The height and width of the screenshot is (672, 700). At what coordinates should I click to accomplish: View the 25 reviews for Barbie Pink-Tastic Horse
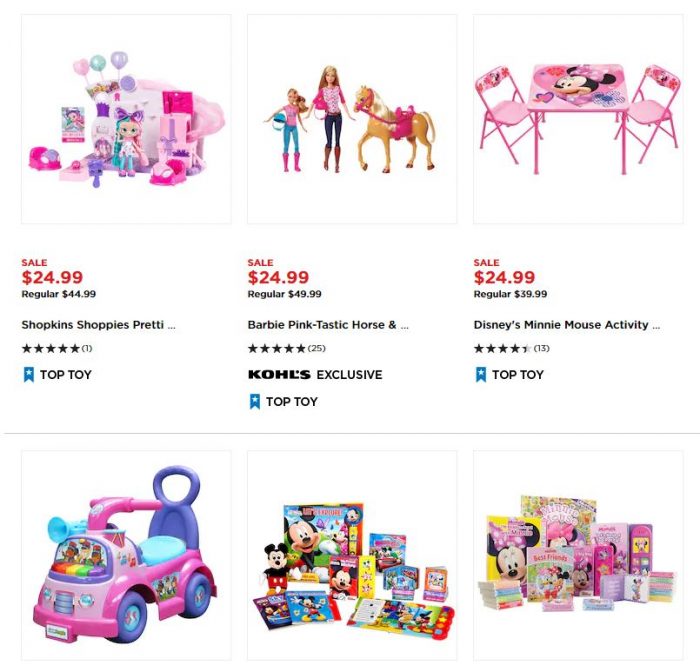[x=317, y=348]
